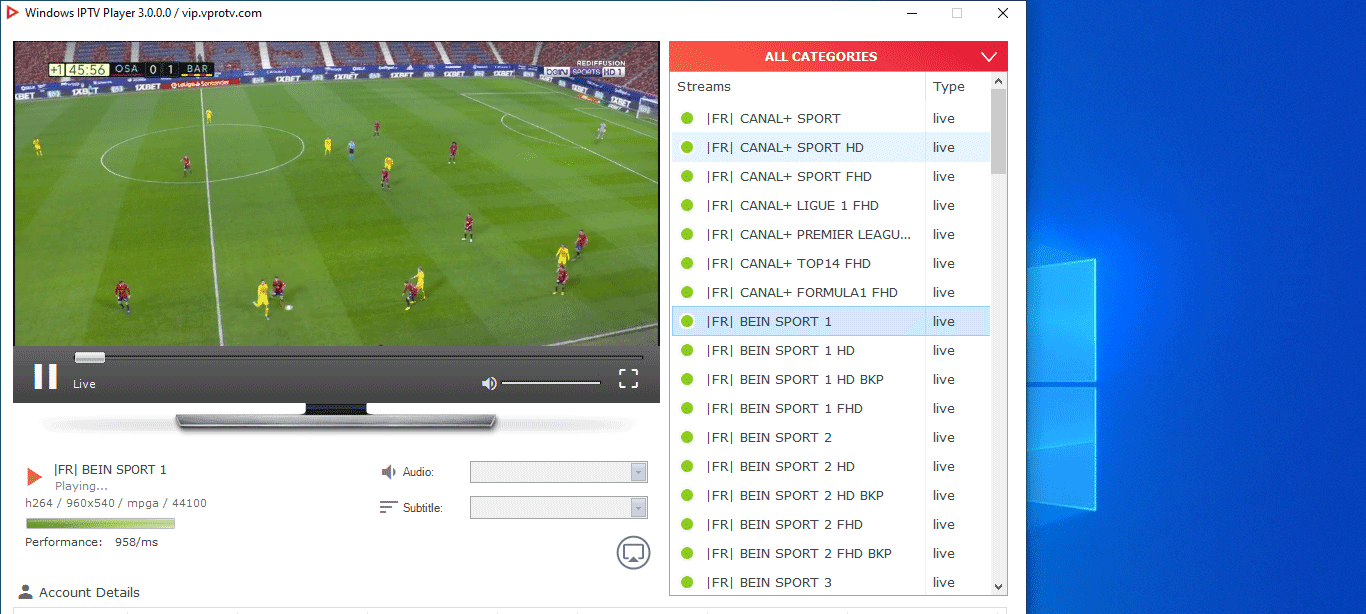Click the red play icon beside BEIN SPORT 1
Screen dimensions: 1366x614
tap(35, 477)
